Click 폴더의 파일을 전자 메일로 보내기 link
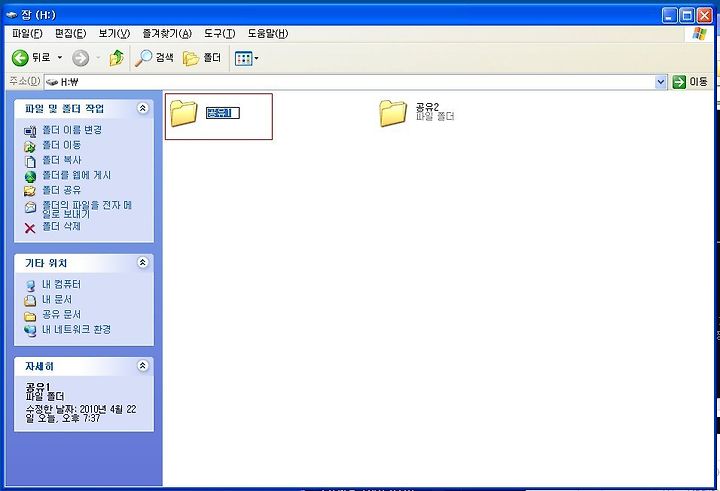 pyautogui.click(x=87, y=209)
